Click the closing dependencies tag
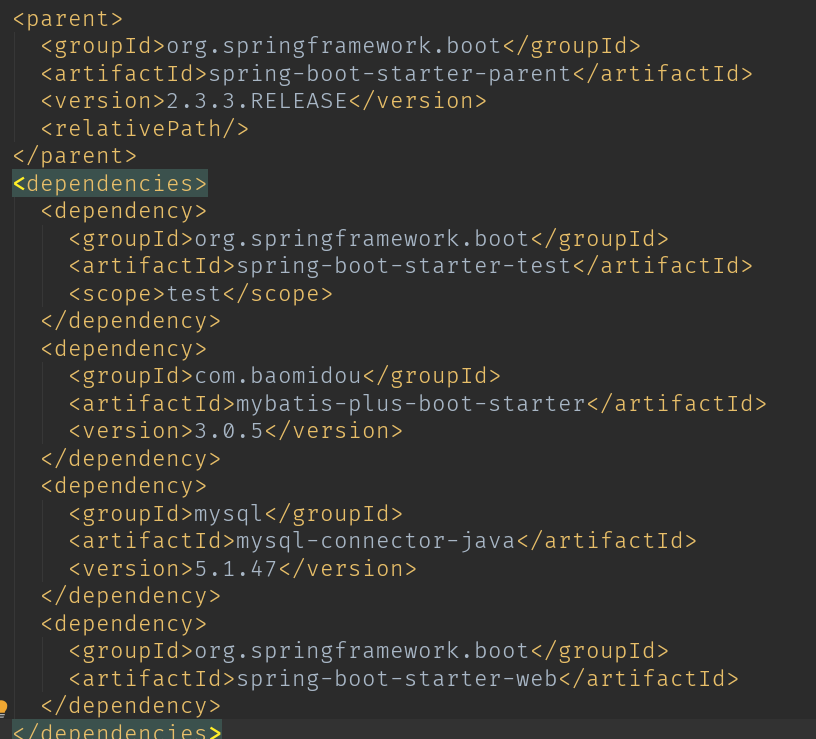The width and height of the screenshot is (816, 739). (x=117, y=731)
